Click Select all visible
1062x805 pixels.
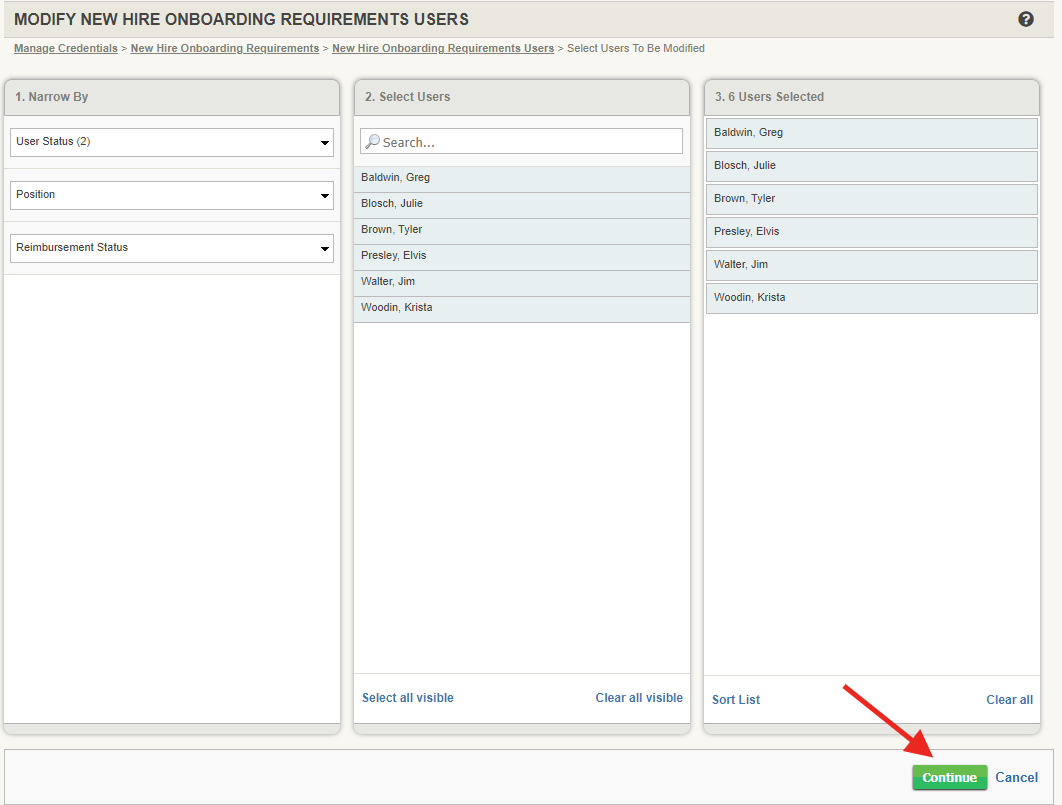pyautogui.click(x=407, y=697)
